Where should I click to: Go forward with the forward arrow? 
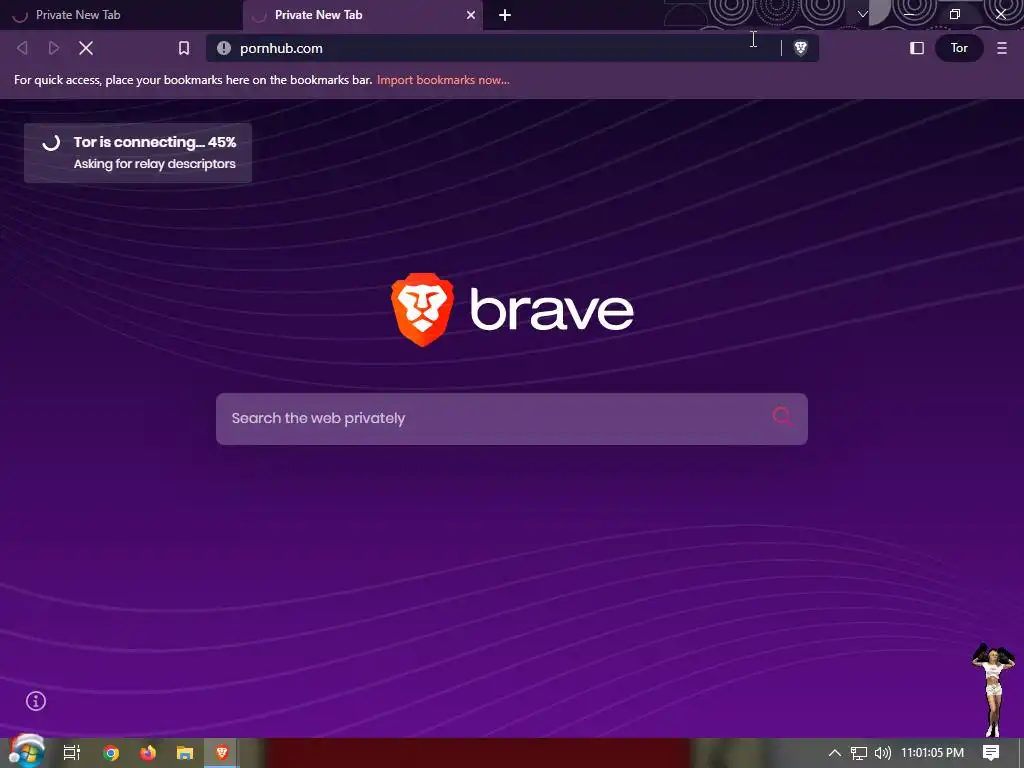coord(54,48)
